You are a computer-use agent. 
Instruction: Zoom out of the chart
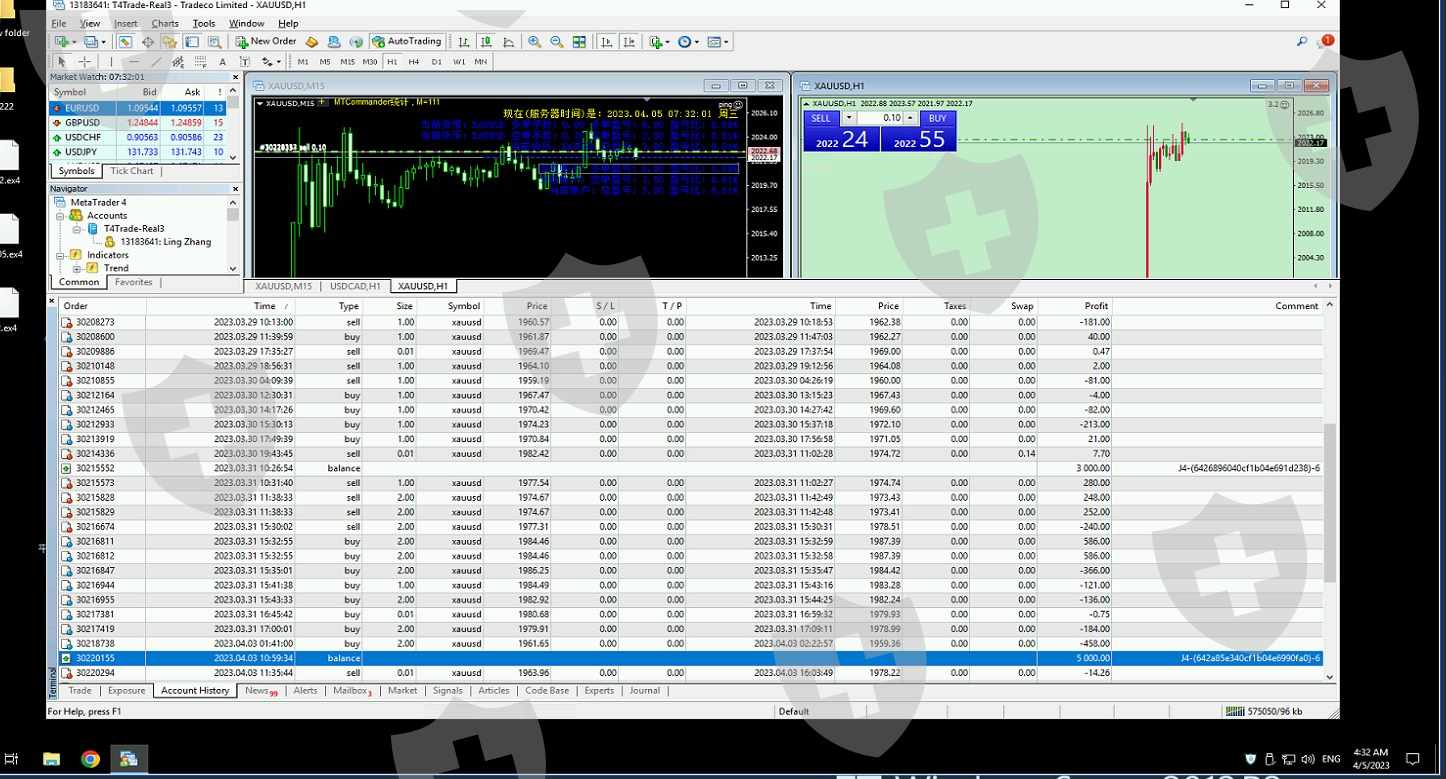(556, 42)
